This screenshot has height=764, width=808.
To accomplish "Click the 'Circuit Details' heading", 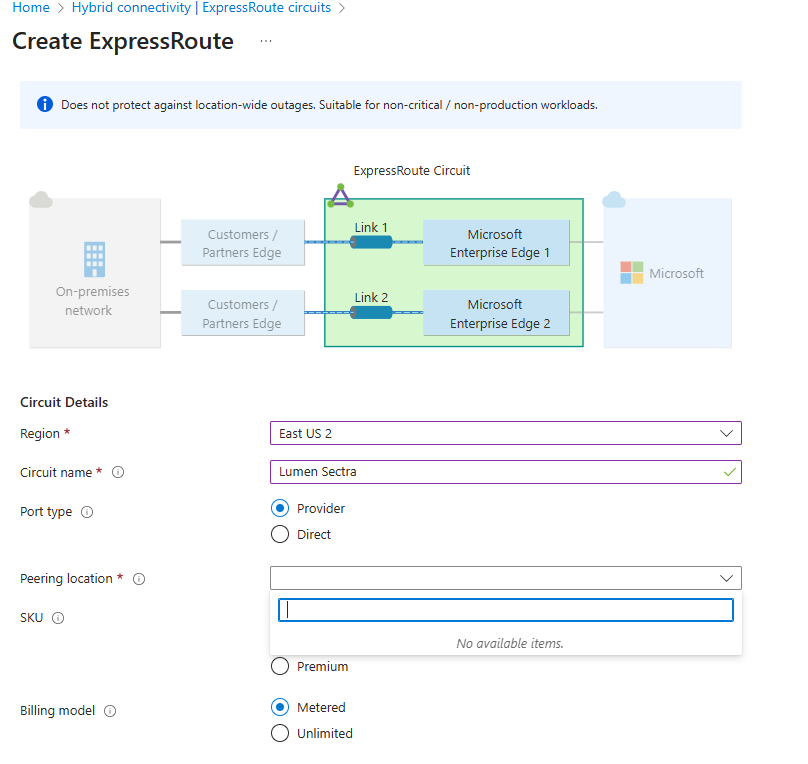I will point(64,402).
